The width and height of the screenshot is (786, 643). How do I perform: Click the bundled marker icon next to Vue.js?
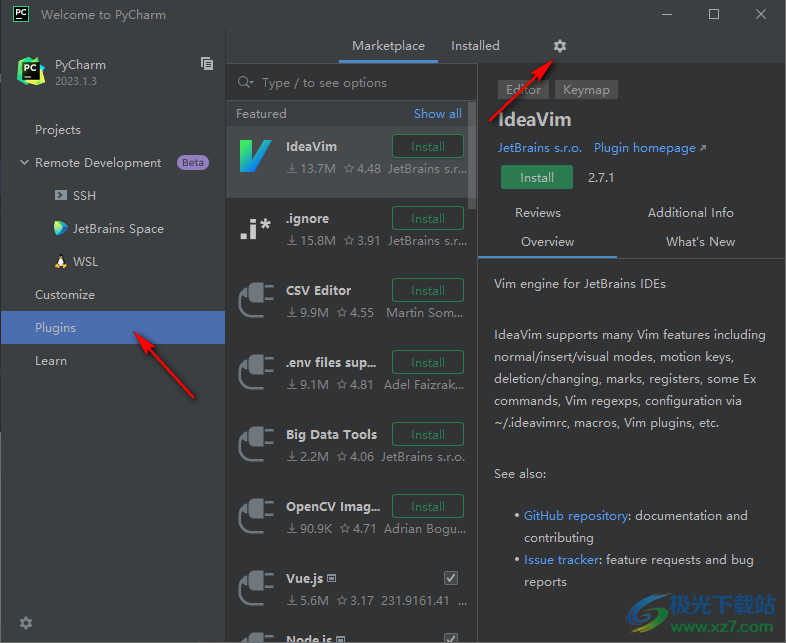tap(331, 578)
